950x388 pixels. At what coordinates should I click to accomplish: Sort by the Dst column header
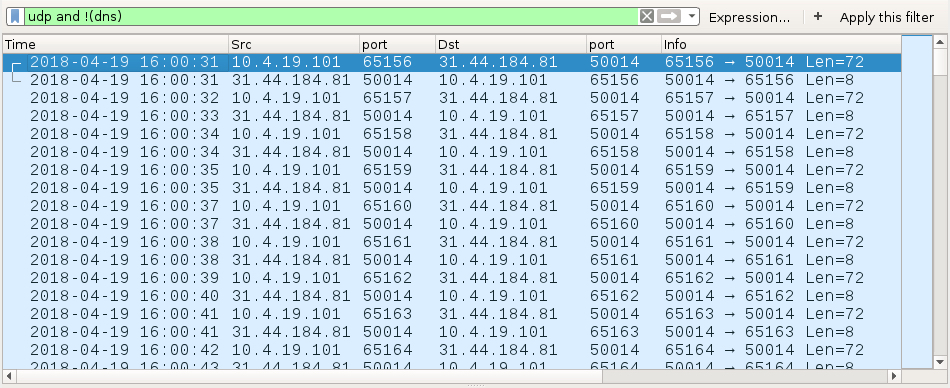(x=511, y=44)
